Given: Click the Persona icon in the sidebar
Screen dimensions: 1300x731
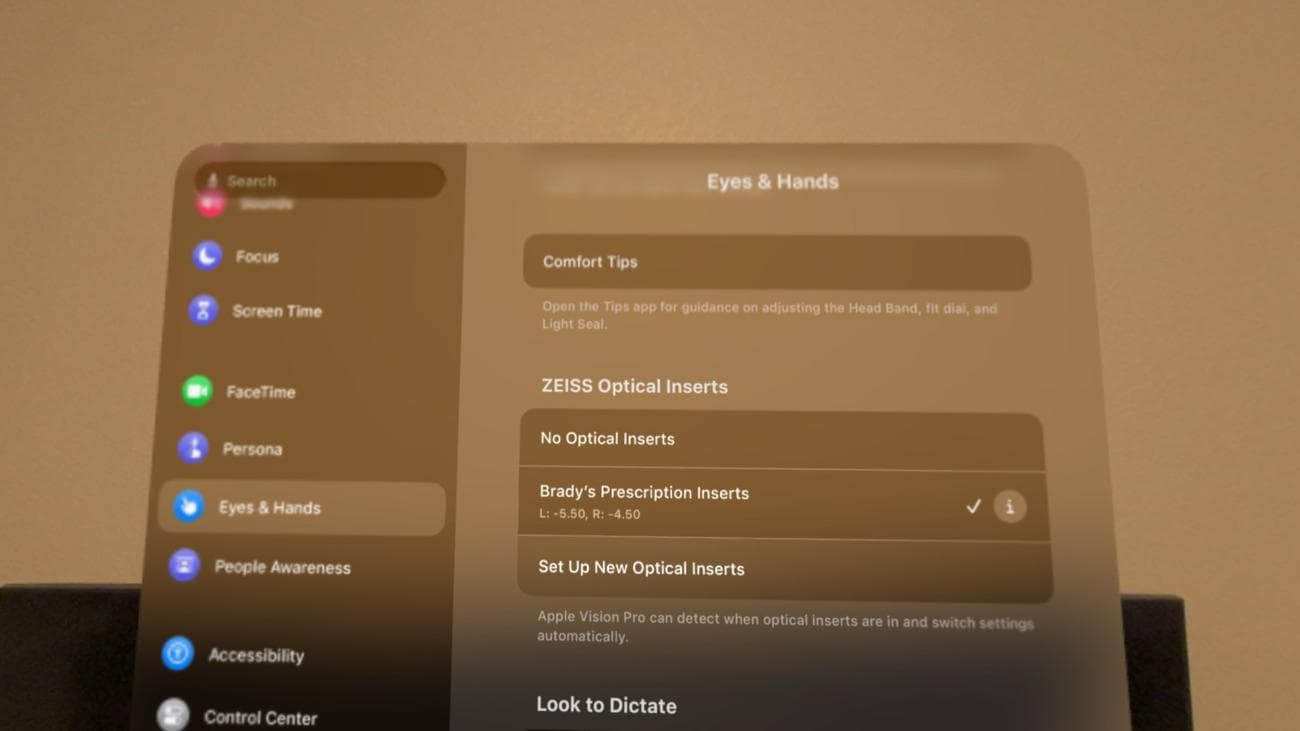Looking at the screenshot, I should [x=192, y=448].
